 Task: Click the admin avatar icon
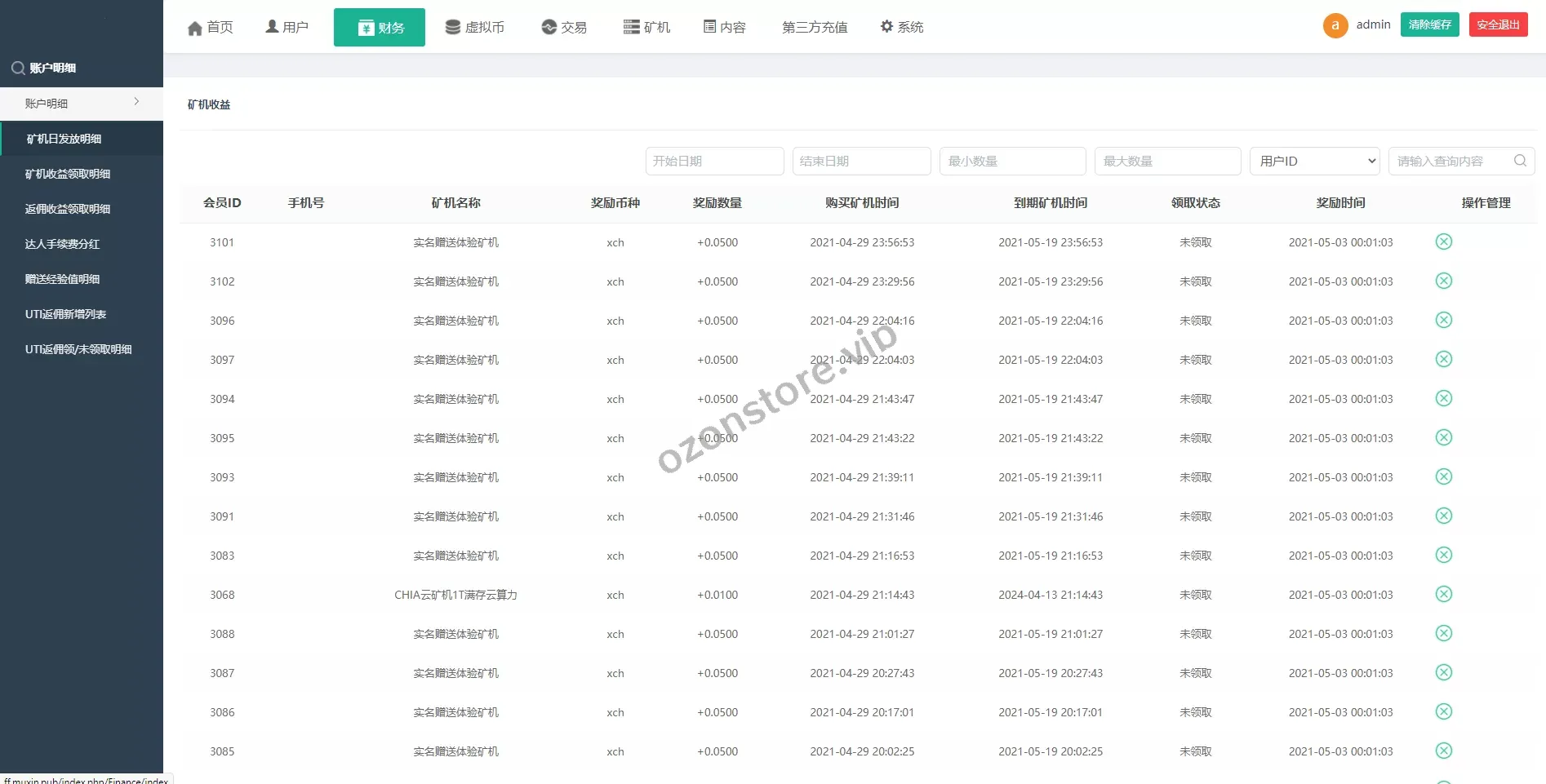click(1335, 25)
